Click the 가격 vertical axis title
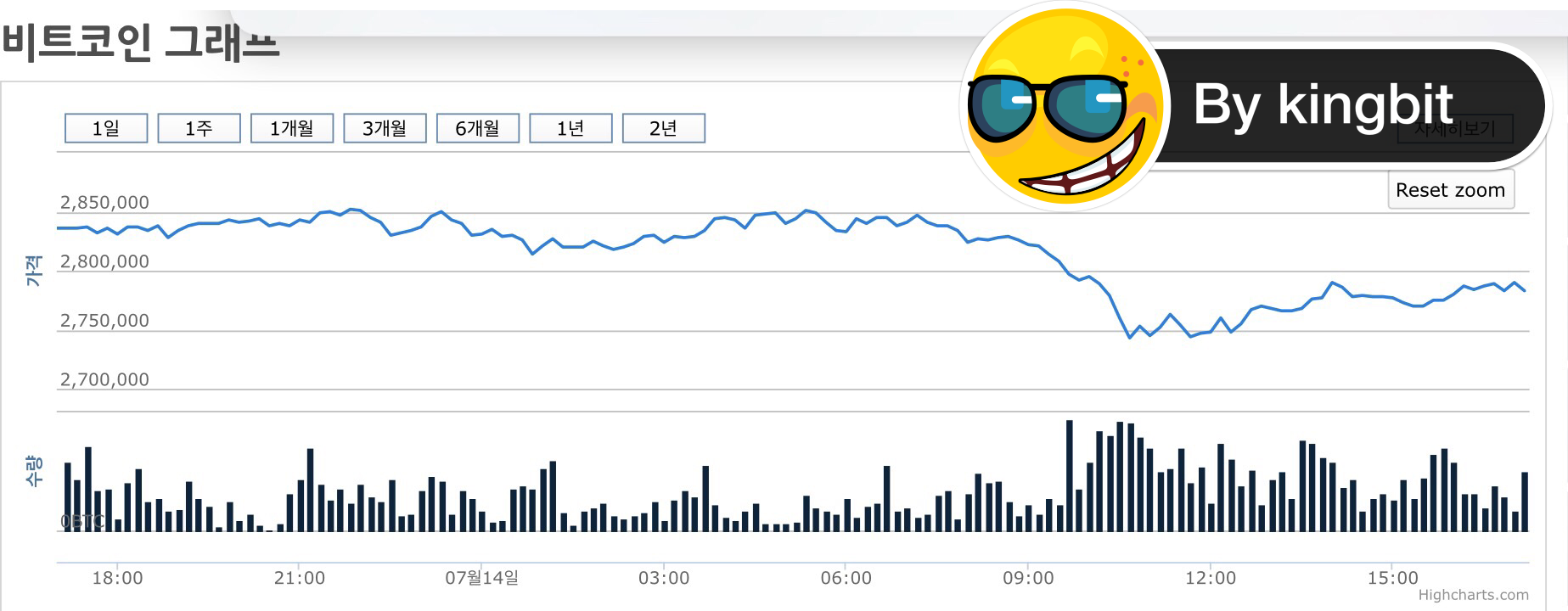 point(33,271)
